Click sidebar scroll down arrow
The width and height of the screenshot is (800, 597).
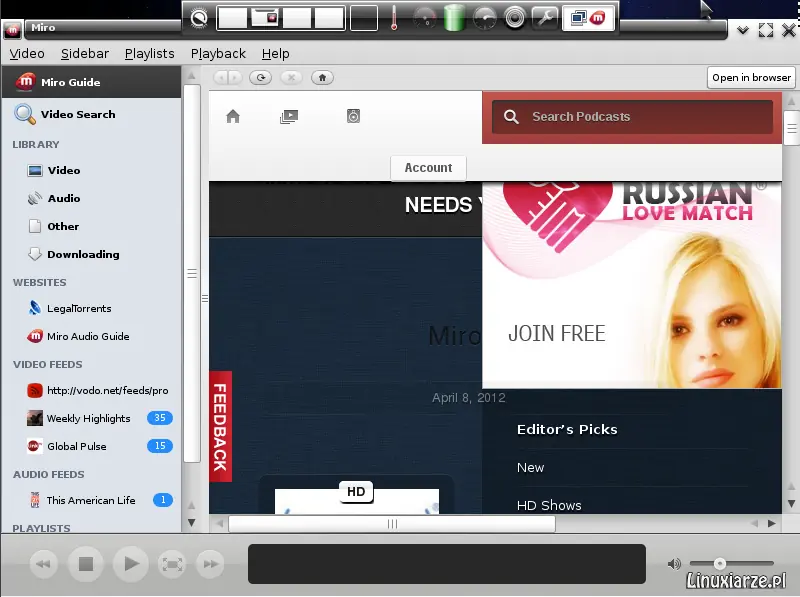(x=192, y=523)
